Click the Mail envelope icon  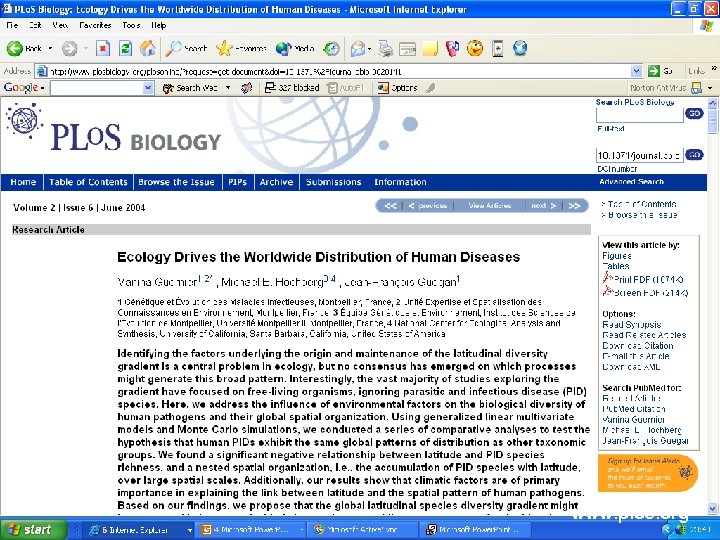coord(357,48)
